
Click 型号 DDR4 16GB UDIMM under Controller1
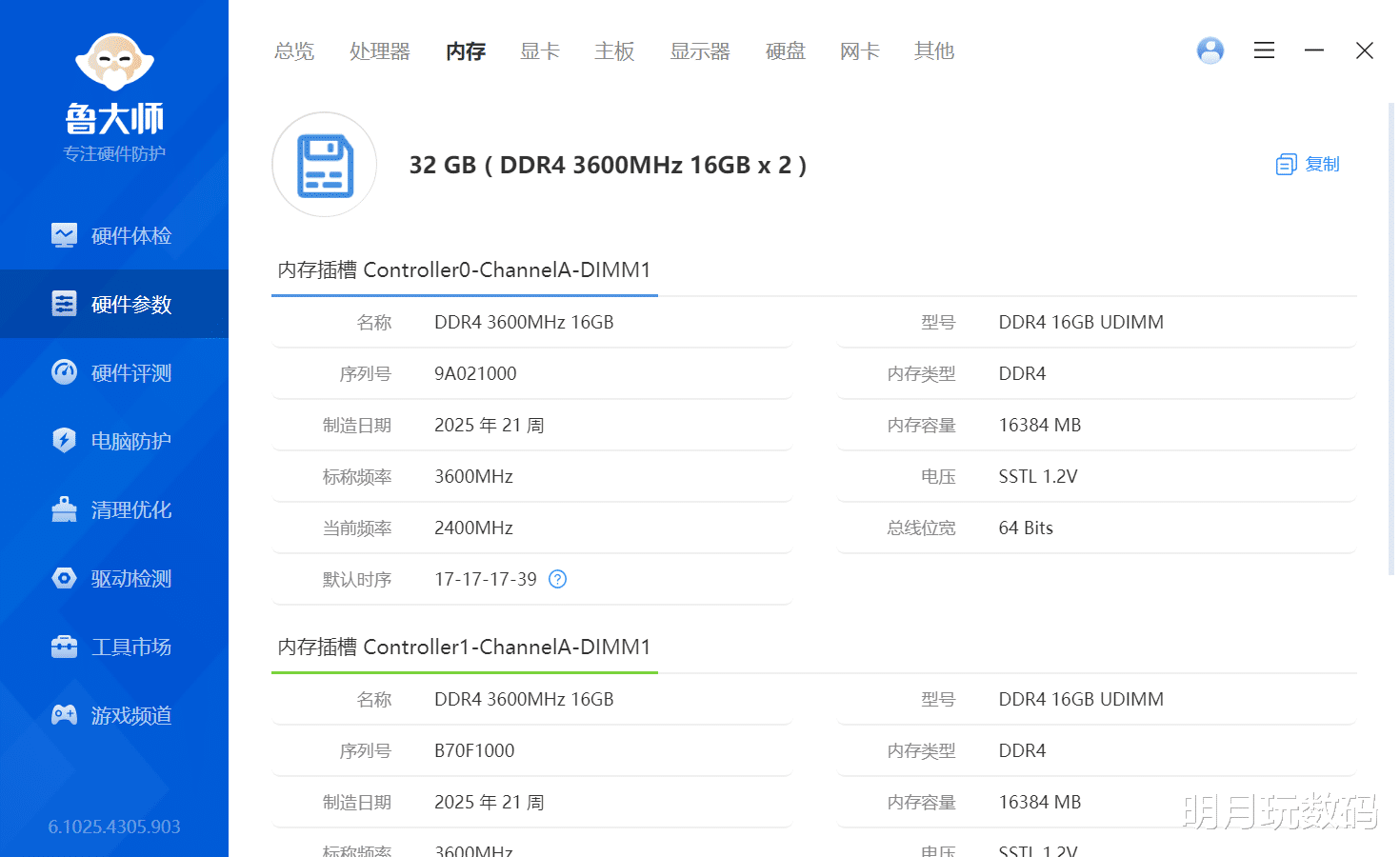point(1081,699)
